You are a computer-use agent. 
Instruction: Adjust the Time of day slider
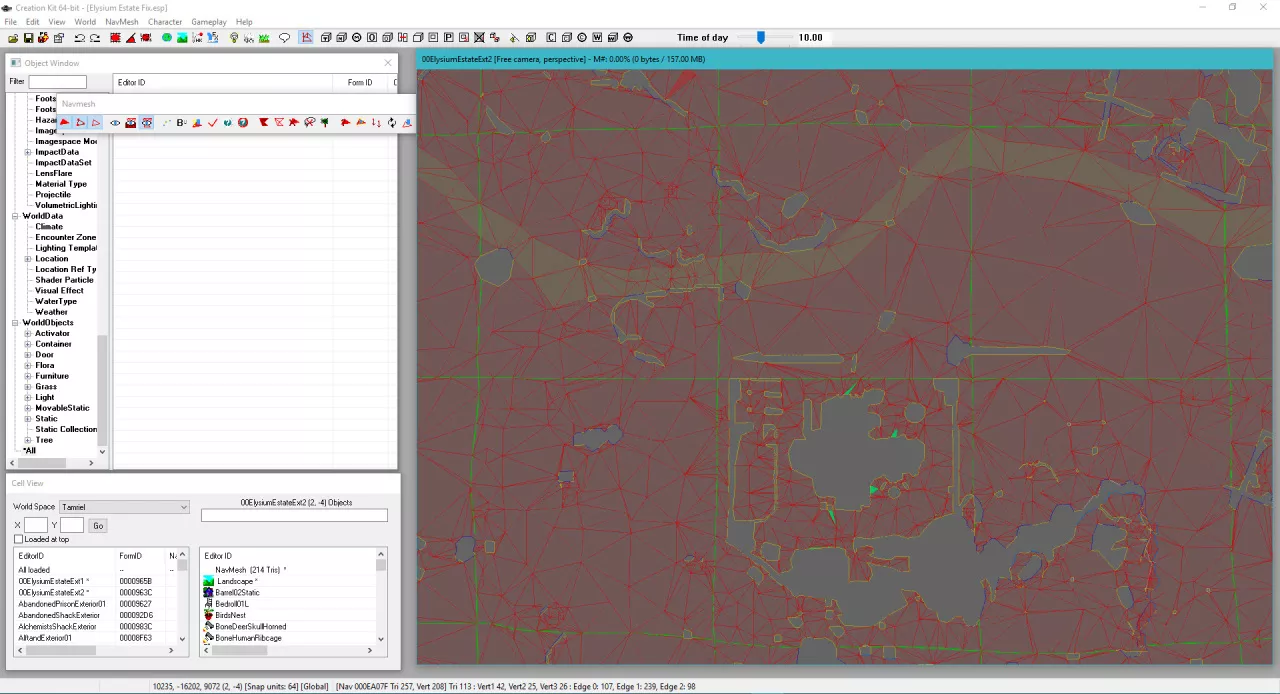click(761, 38)
